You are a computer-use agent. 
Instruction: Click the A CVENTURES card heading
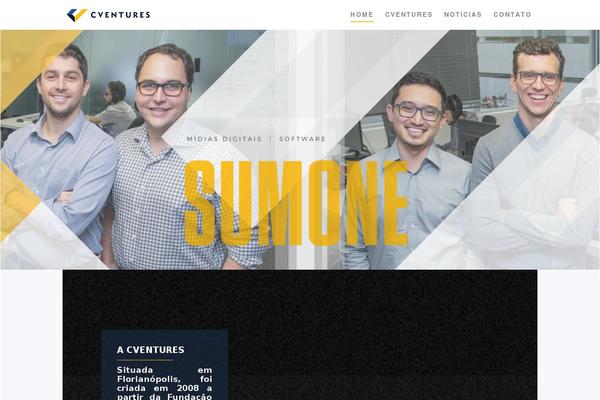(150, 350)
